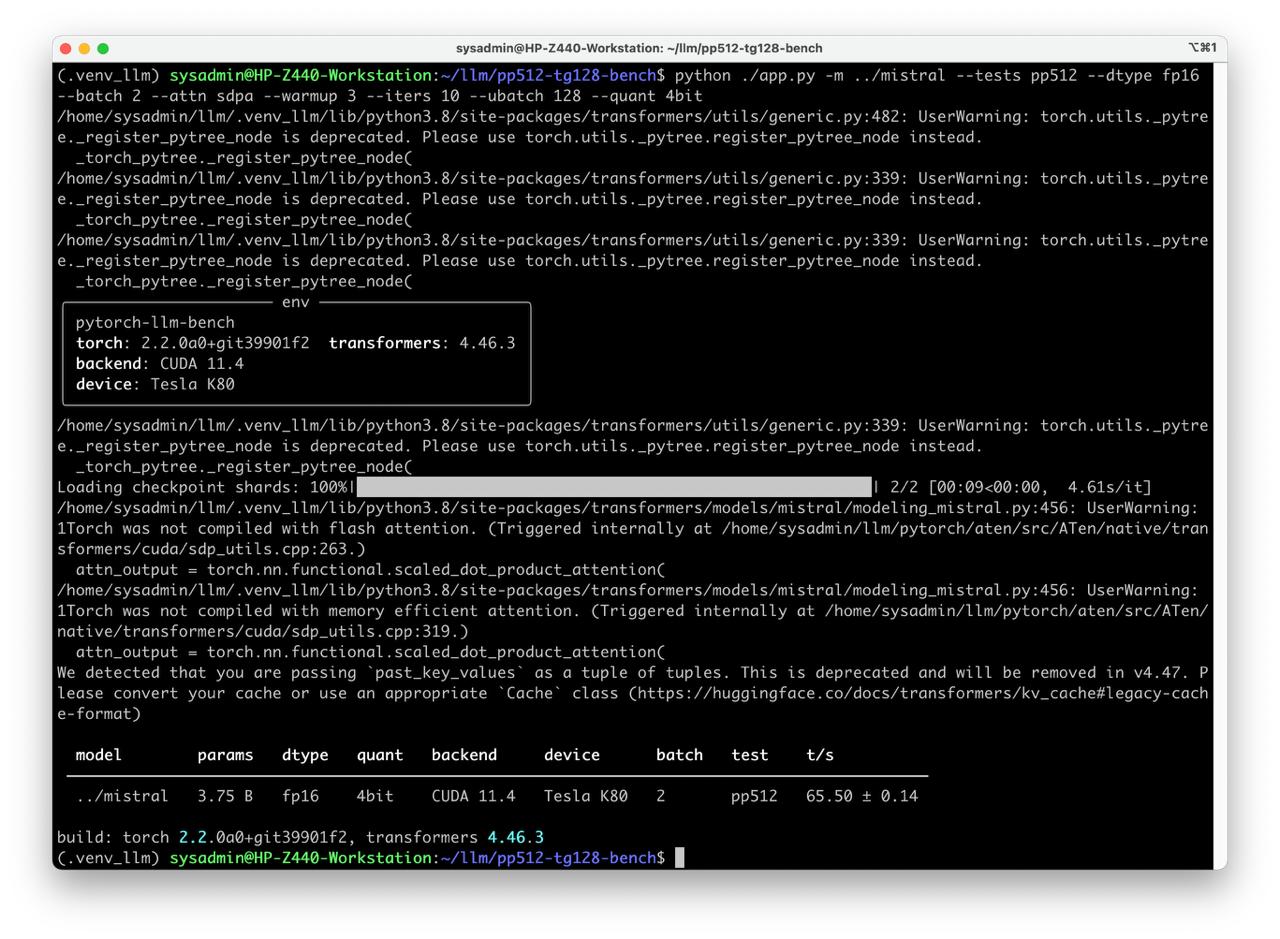The width and height of the screenshot is (1280, 939).
Task: Click 'backend: CUDA 11.4' in env box
Action: tap(160, 364)
